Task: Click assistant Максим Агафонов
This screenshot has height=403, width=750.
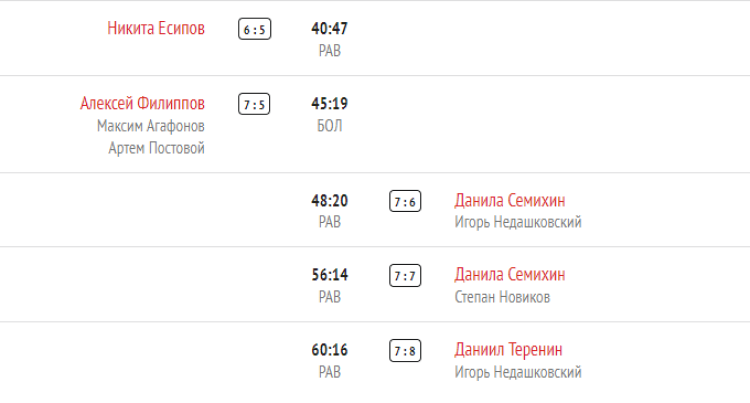Action: [x=151, y=126]
